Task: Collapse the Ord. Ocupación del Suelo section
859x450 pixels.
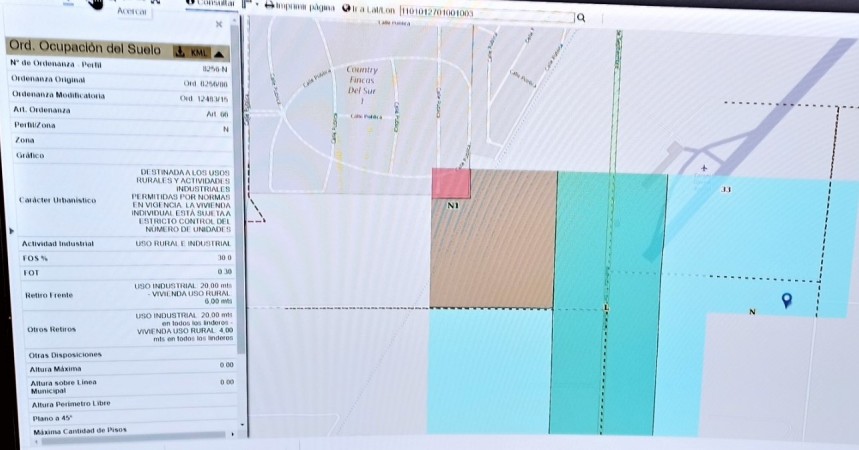Action: [x=219, y=54]
